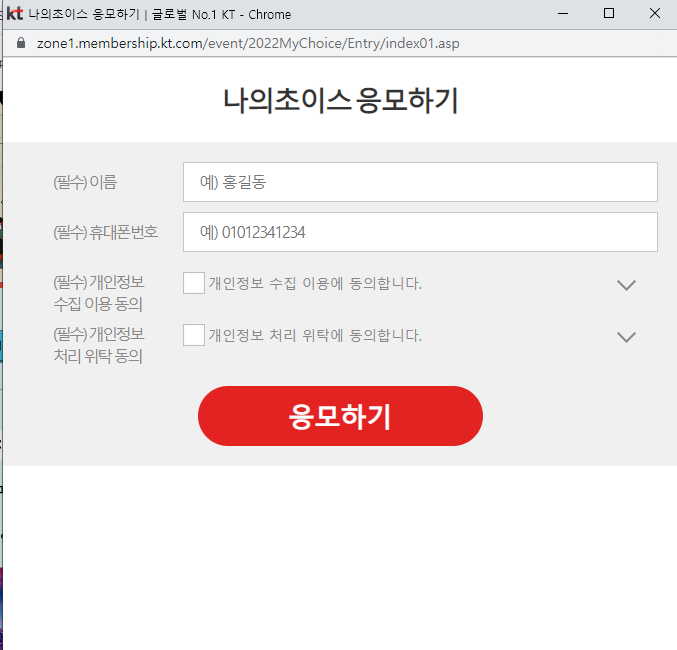Maximize the Chrome popup window
Image resolution: width=677 pixels, height=650 pixels.
point(609,13)
